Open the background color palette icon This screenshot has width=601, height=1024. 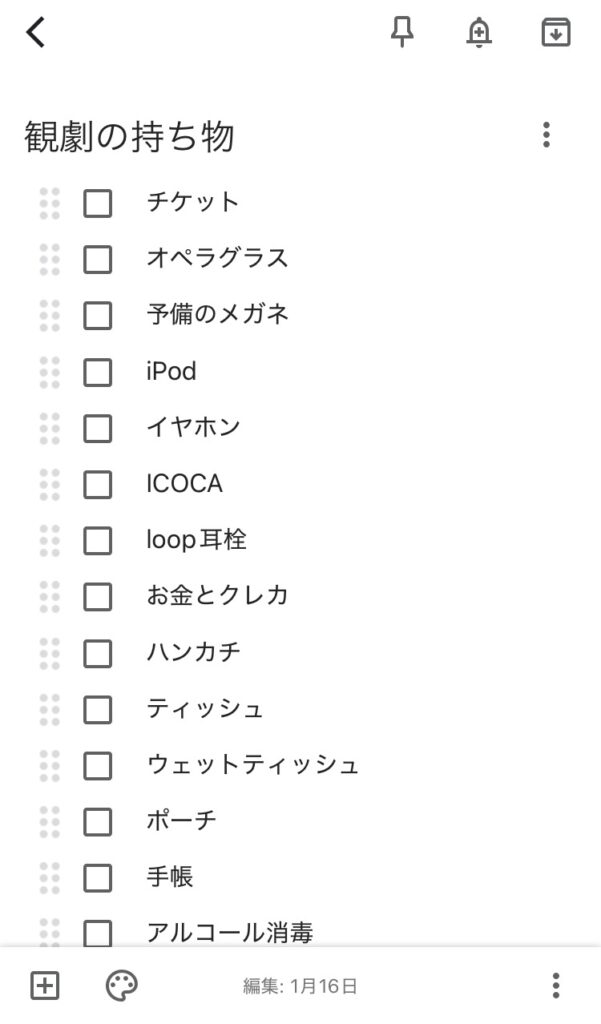coord(122,986)
